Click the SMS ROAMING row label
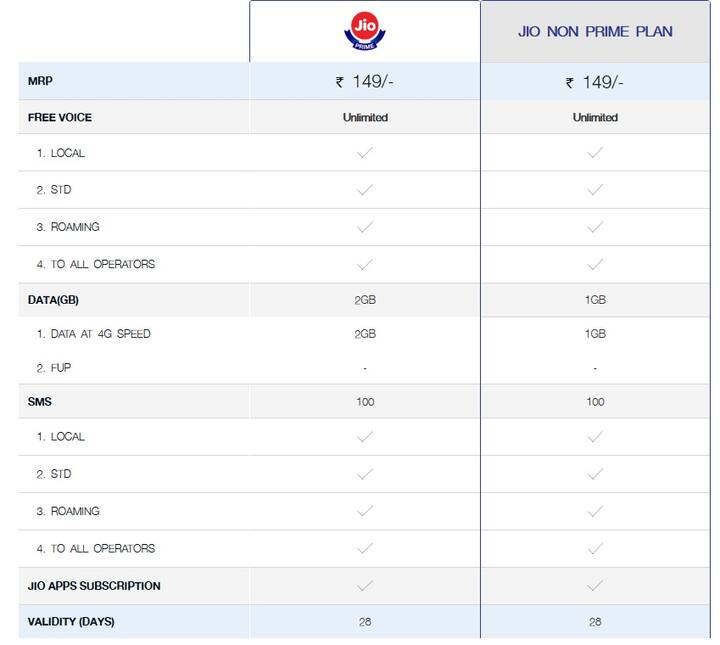720x645 pixels. (x=68, y=511)
